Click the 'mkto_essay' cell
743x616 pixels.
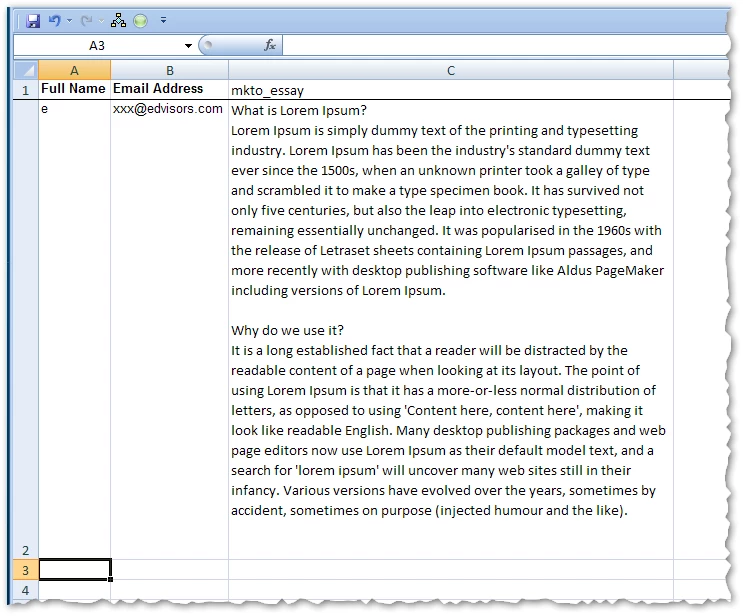(451, 90)
